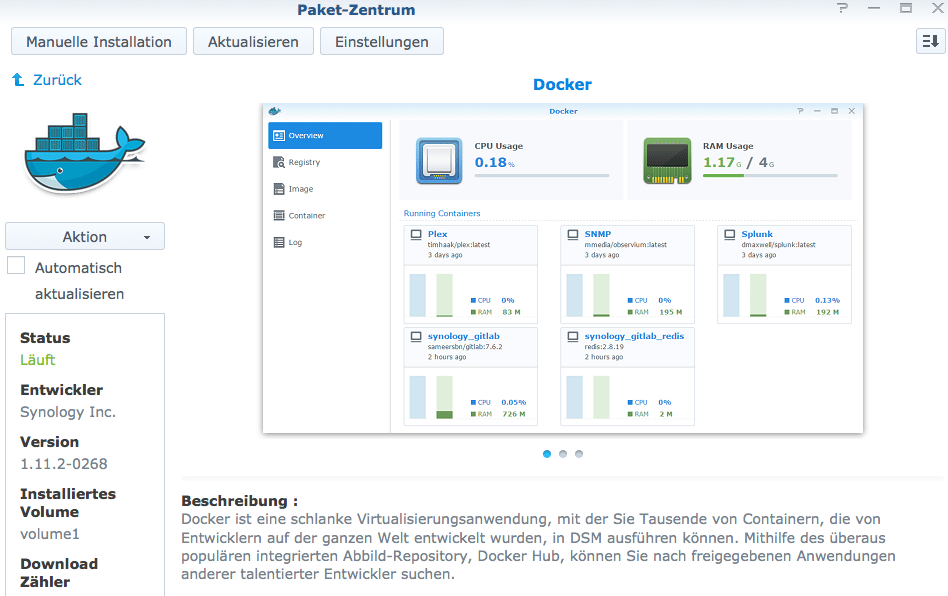
Task: Click the Plex CPU/RAM usage chart
Action: click(470, 294)
